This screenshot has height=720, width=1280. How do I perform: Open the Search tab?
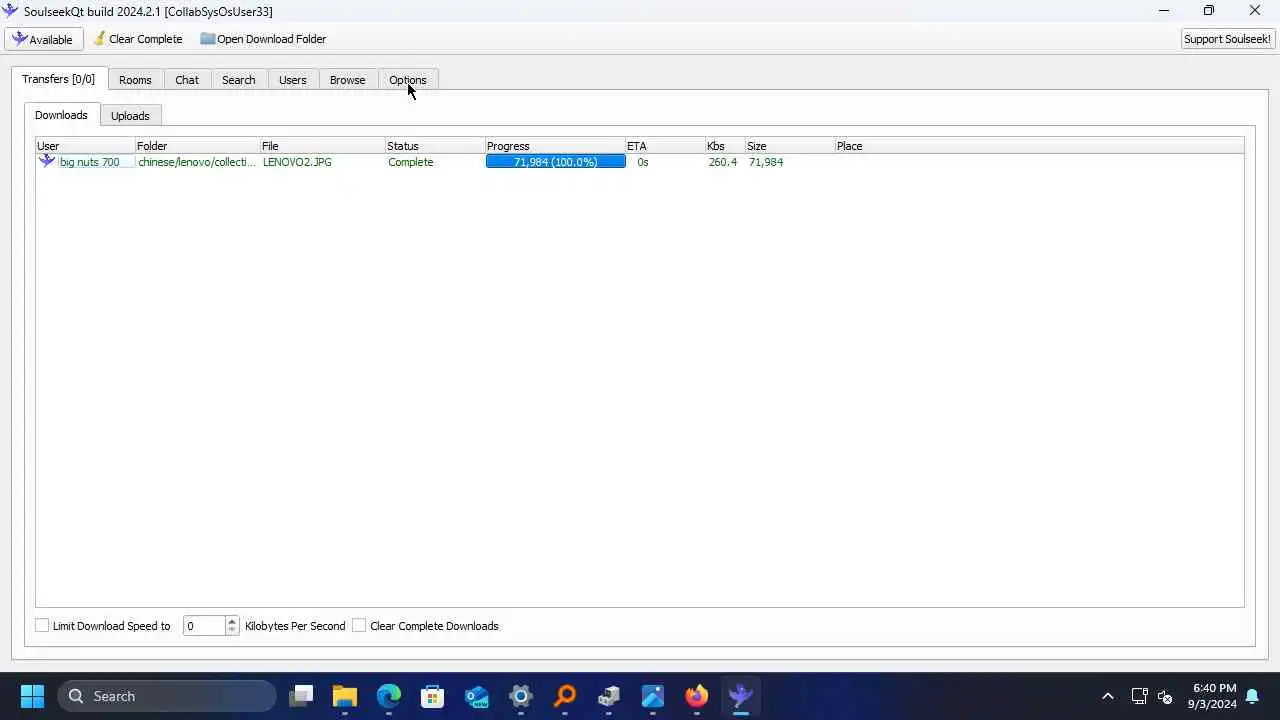(x=239, y=80)
